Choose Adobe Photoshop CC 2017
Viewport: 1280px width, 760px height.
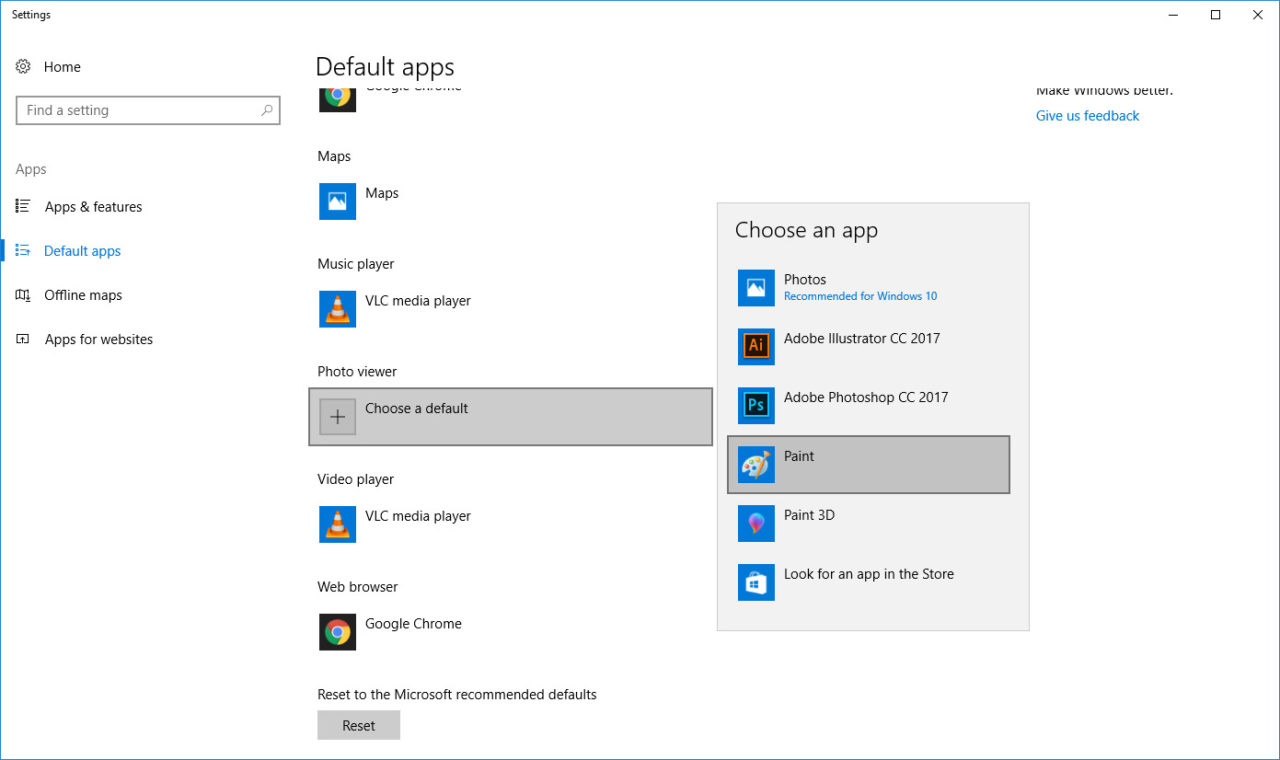pos(868,406)
